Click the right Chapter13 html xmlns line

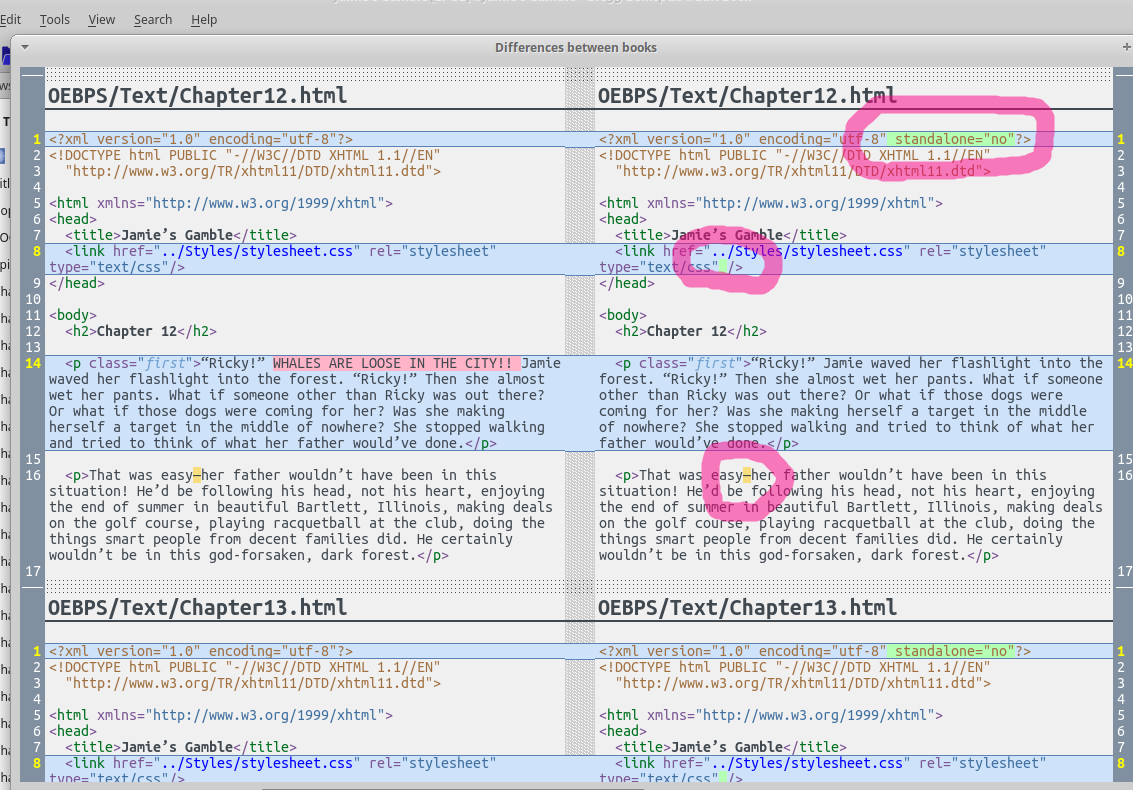(x=771, y=715)
